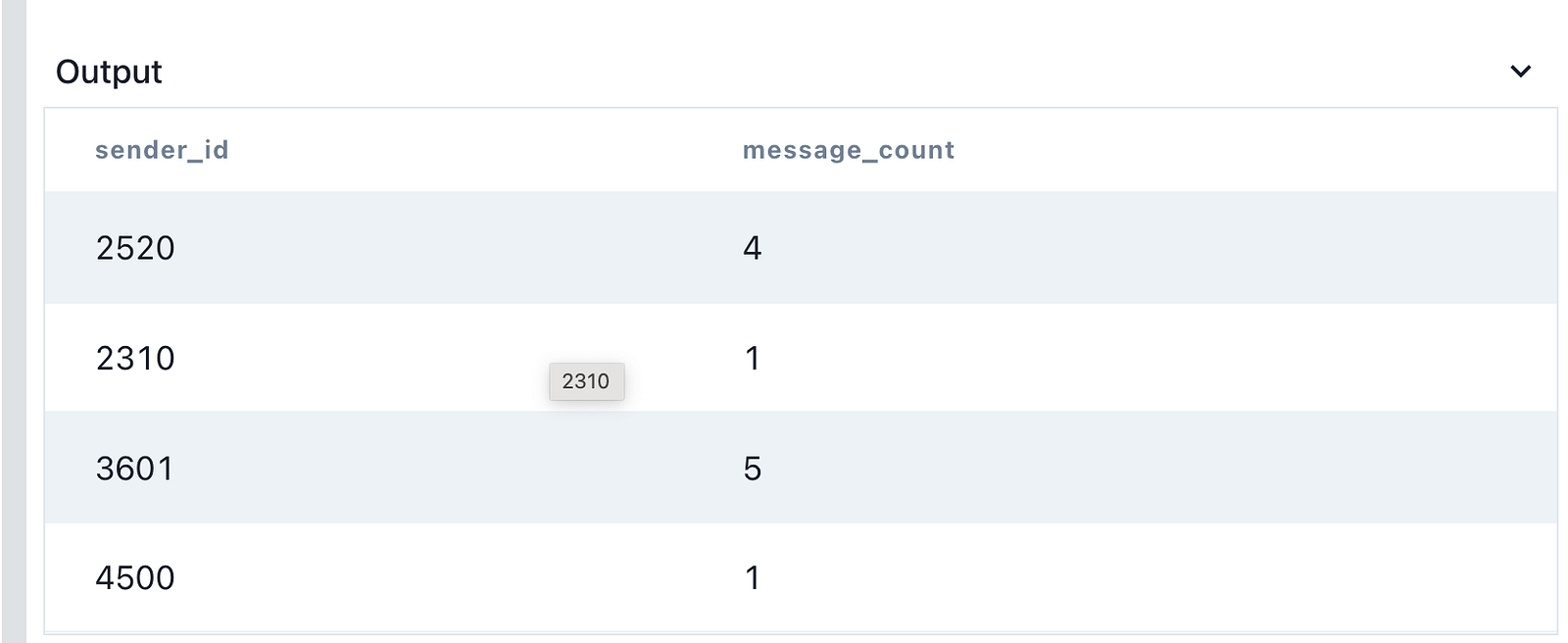Select message_count value 5 for sender 3601
1568x643 pixels.
(x=752, y=469)
